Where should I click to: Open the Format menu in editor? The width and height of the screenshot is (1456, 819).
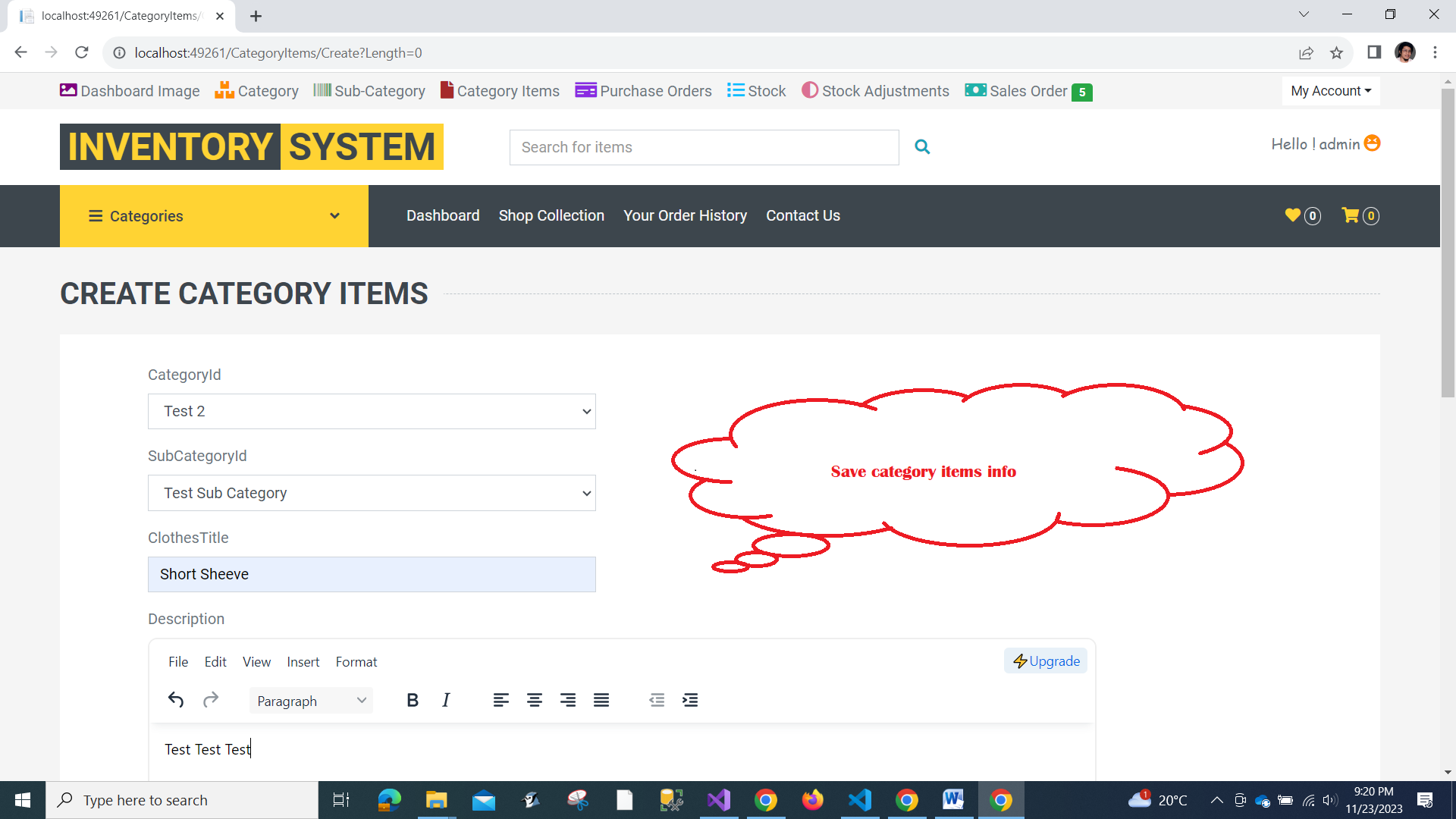(356, 662)
